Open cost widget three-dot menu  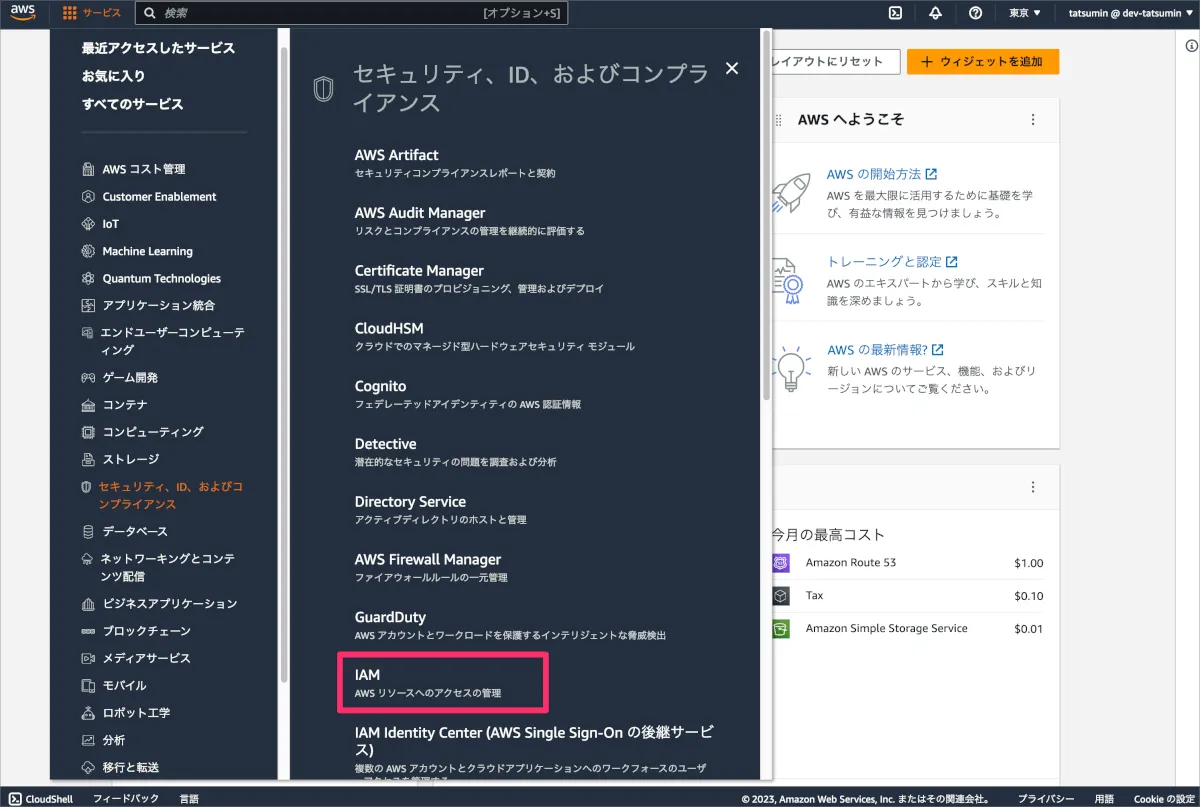click(1033, 487)
